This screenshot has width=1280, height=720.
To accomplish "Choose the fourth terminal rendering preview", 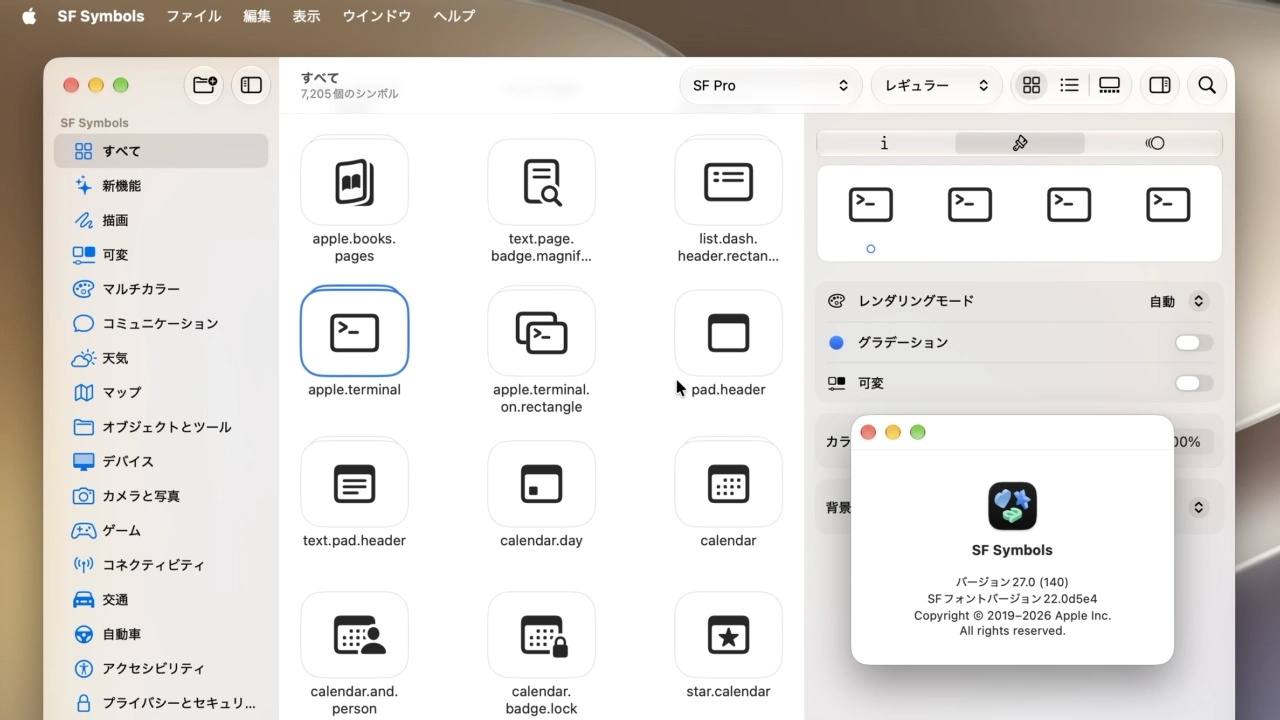I will click(1168, 204).
